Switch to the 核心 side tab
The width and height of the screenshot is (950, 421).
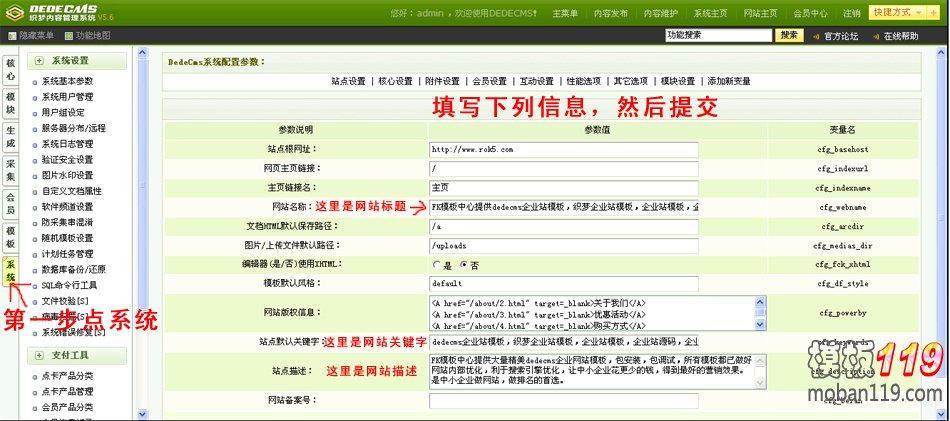click(x=11, y=69)
